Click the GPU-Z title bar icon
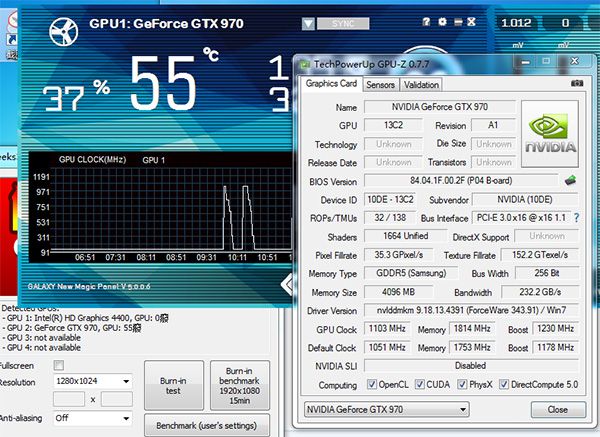Image resolution: width=600 pixels, height=437 pixels. coord(305,65)
